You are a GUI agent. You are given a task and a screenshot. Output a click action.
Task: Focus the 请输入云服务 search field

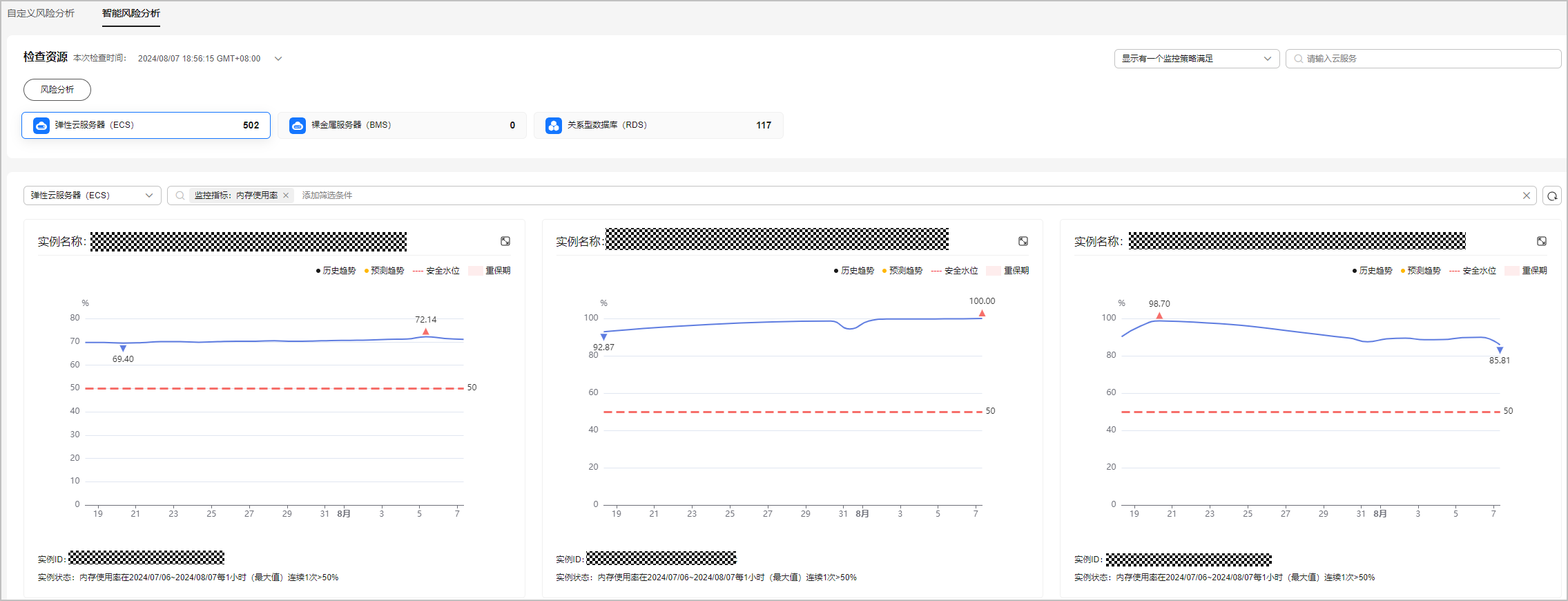click(1423, 59)
